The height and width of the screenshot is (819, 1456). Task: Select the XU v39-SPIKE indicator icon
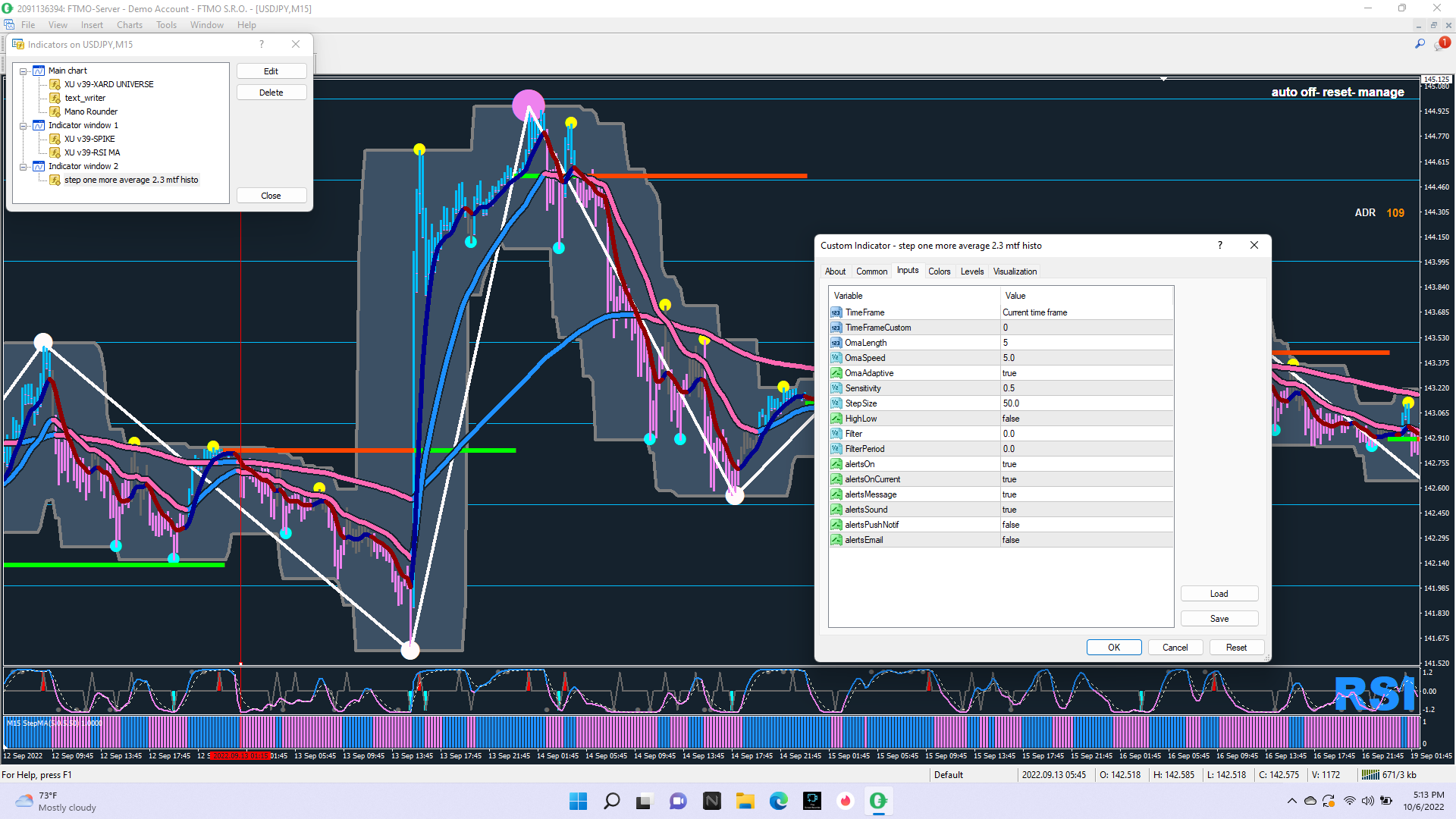[55, 139]
